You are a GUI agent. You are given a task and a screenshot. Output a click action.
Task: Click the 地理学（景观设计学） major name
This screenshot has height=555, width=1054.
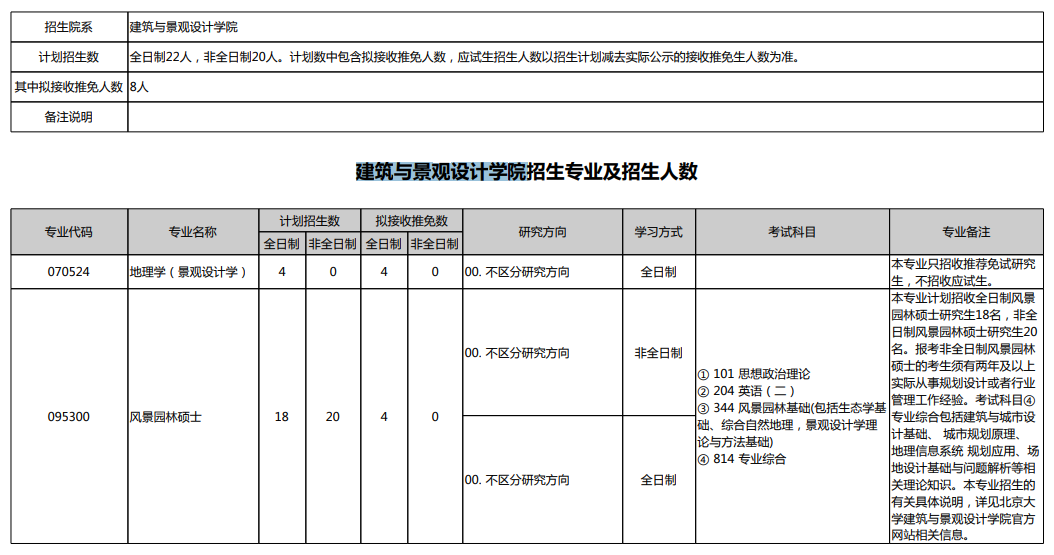[x=189, y=272]
